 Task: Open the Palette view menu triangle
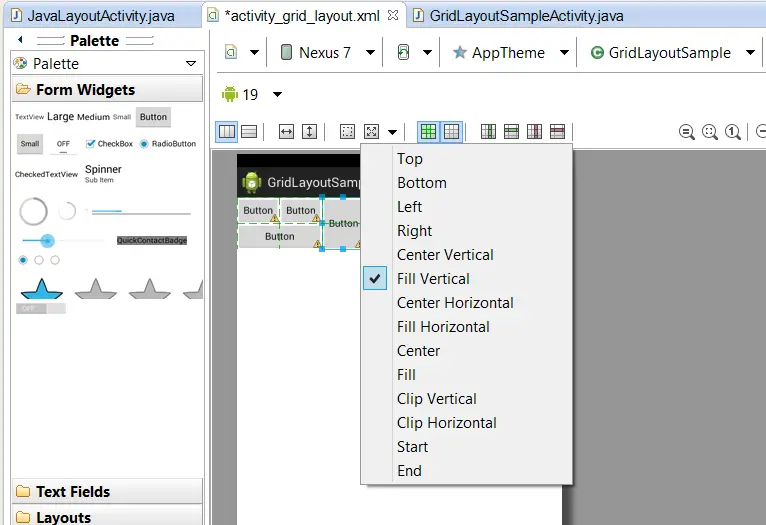pos(191,63)
